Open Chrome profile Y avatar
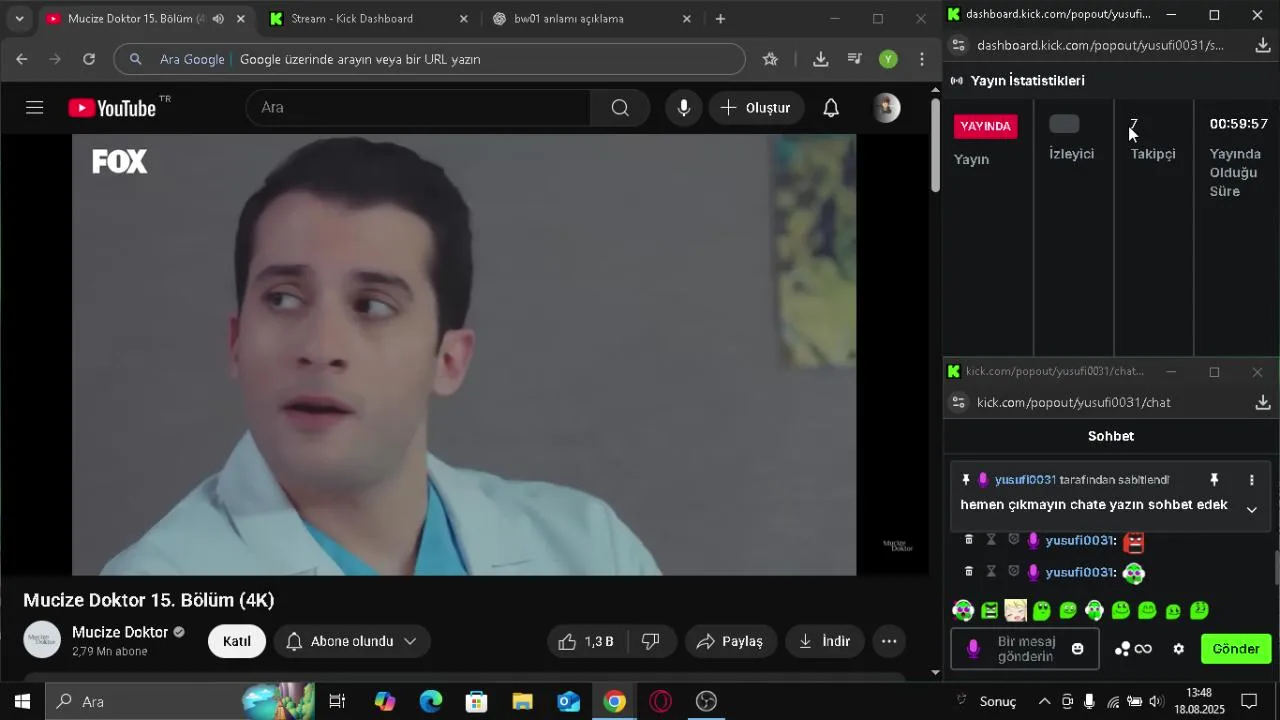1280x720 pixels. coord(888,59)
